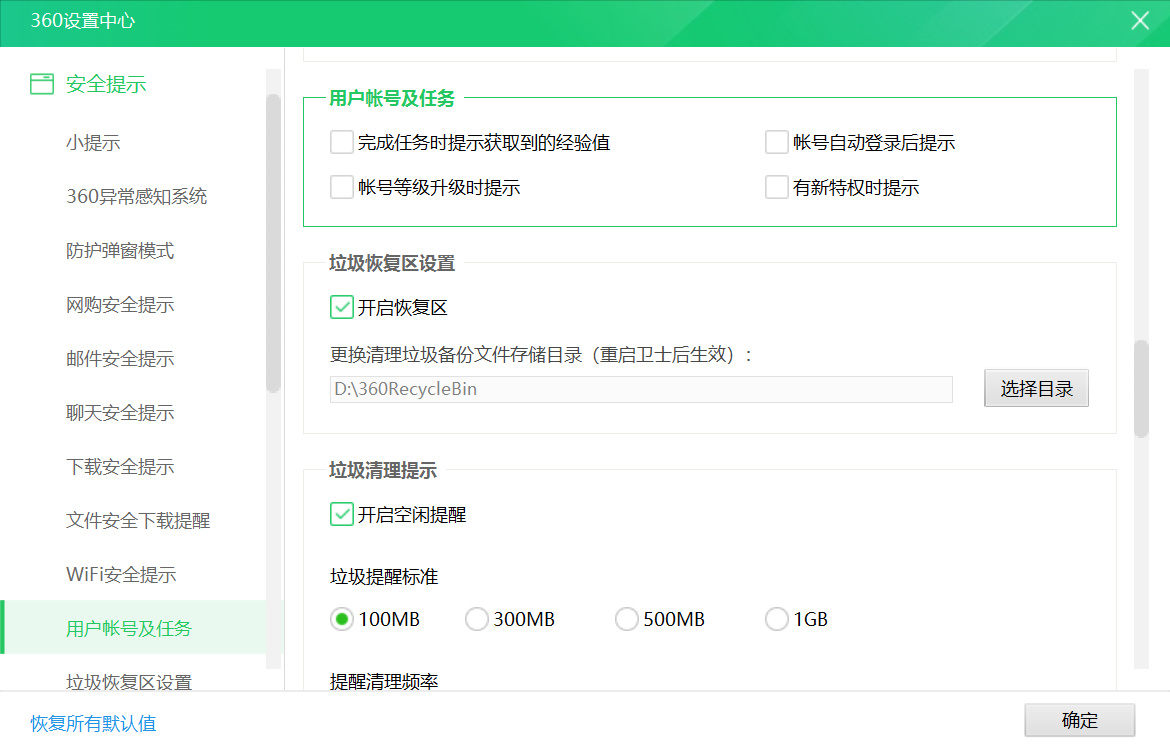Tick 帐号等级升级时提示 checkbox
Screen dimensions: 1170x750
point(342,187)
